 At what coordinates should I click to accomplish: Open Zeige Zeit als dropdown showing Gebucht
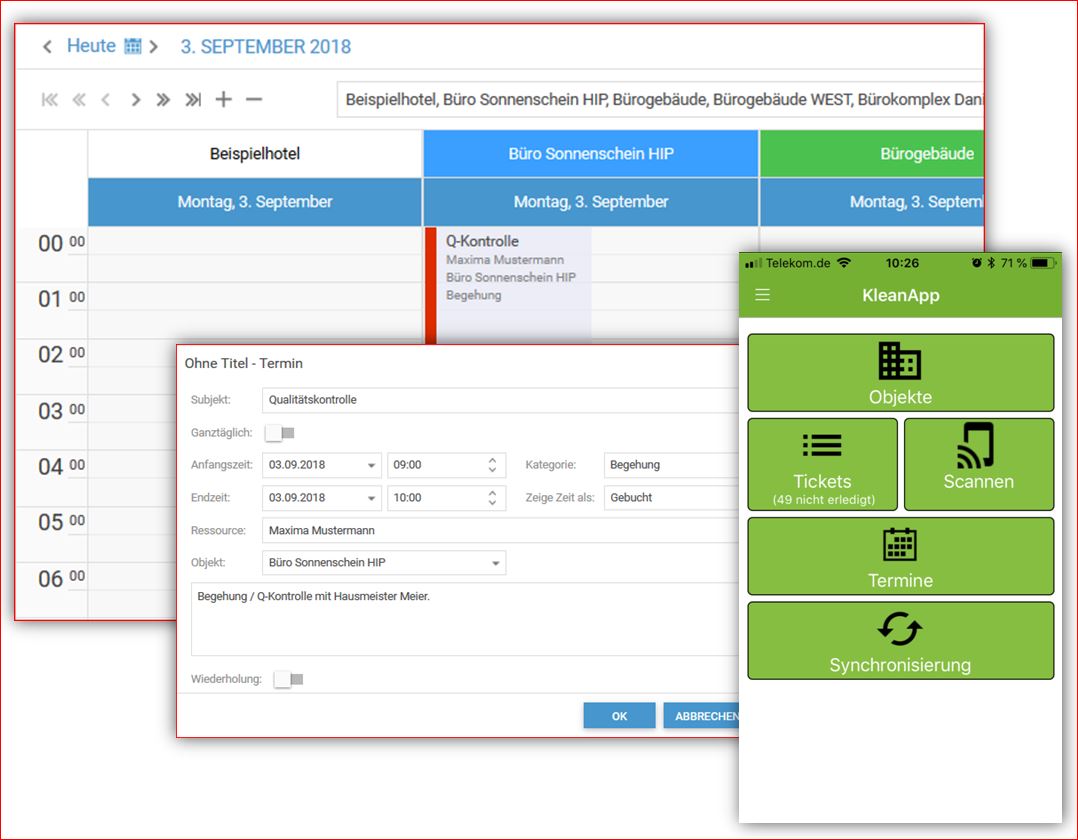[671, 498]
